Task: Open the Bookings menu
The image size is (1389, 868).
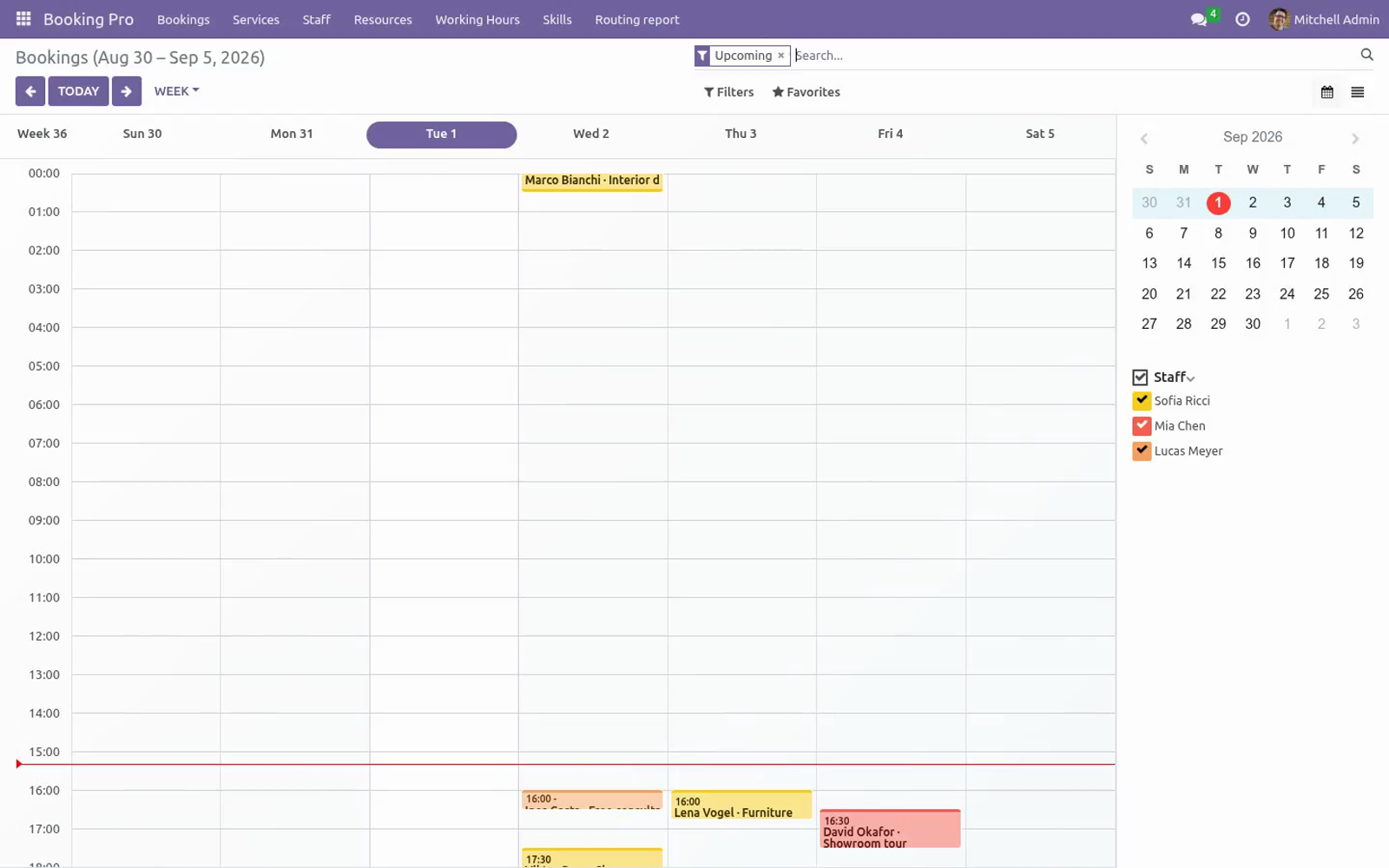Action: [x=183, y=19]
